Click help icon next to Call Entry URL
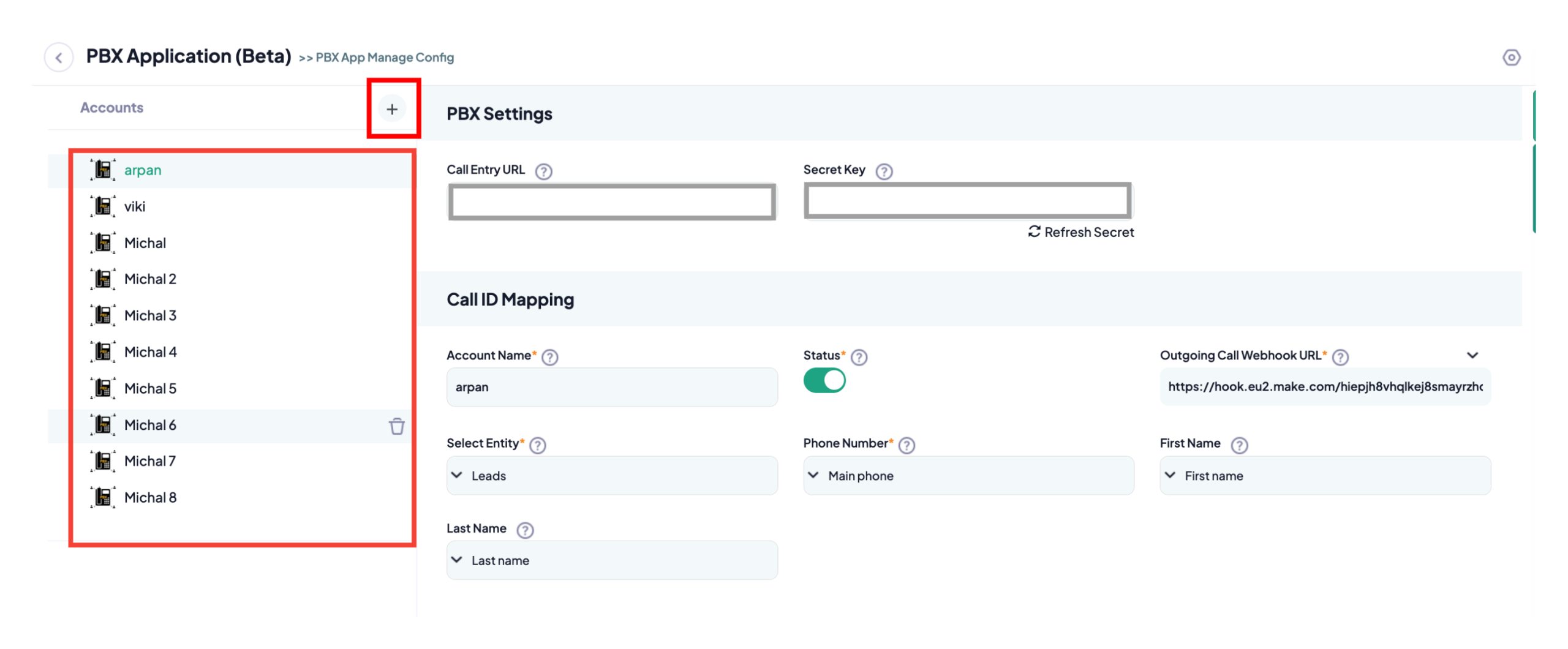The width and height of the screenshot is (1568, 649). pyautogui.click(x=543, y=171)
